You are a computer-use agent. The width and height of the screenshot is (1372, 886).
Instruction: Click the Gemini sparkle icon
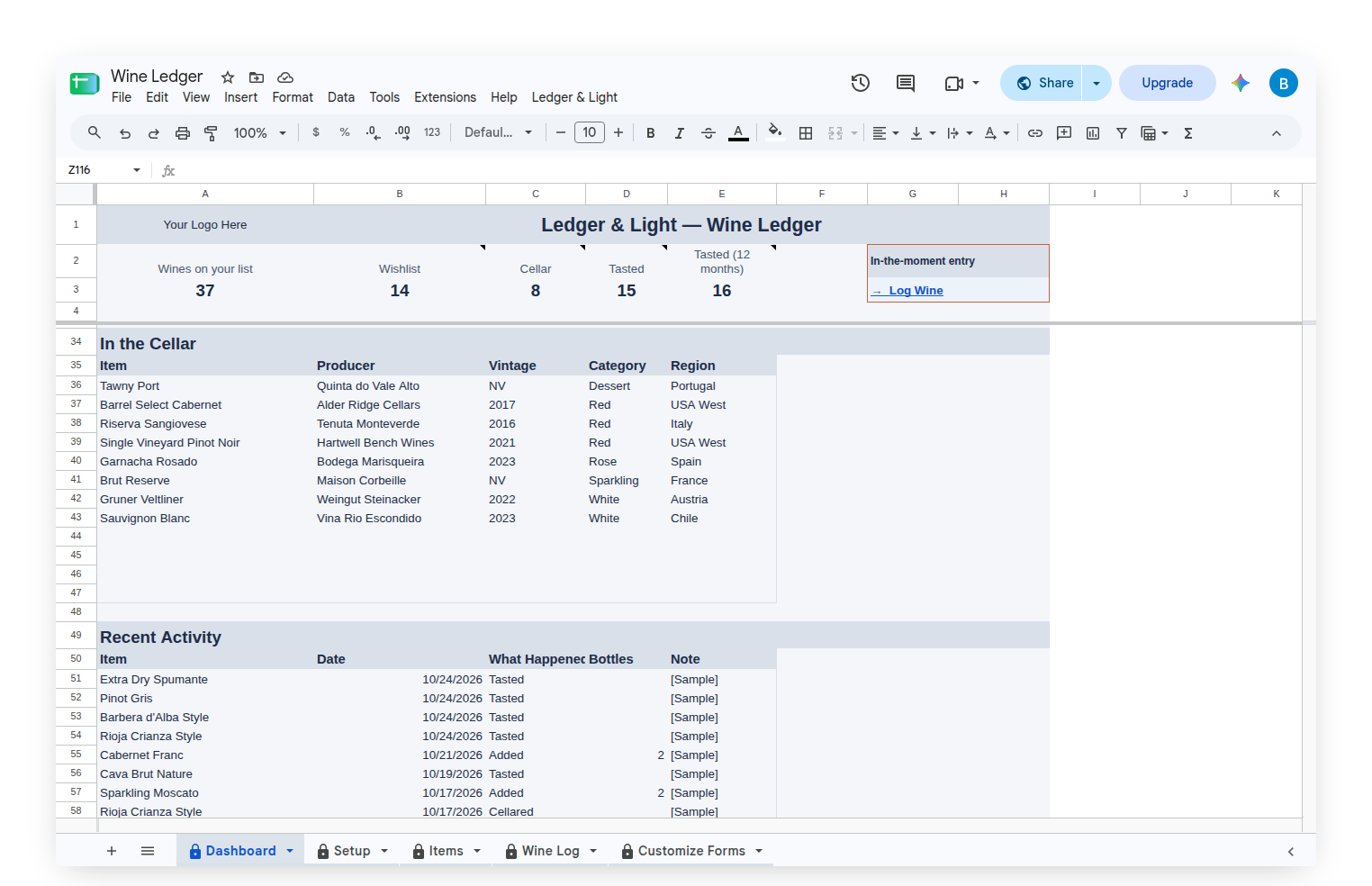click(1241, 83)
